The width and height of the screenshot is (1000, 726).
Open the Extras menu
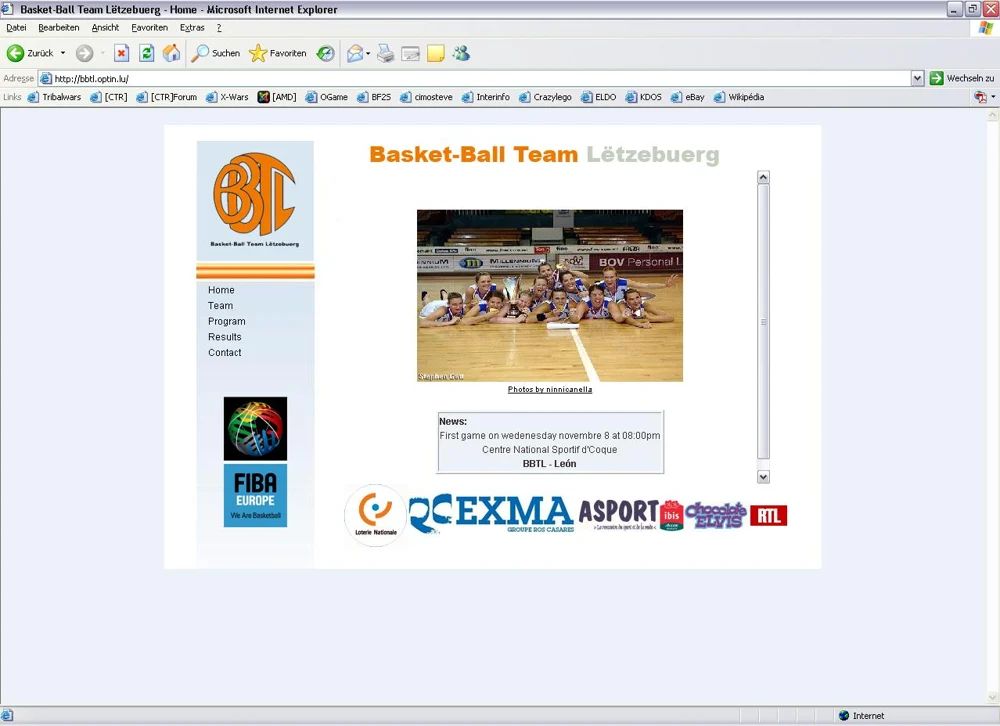point(192,27)
